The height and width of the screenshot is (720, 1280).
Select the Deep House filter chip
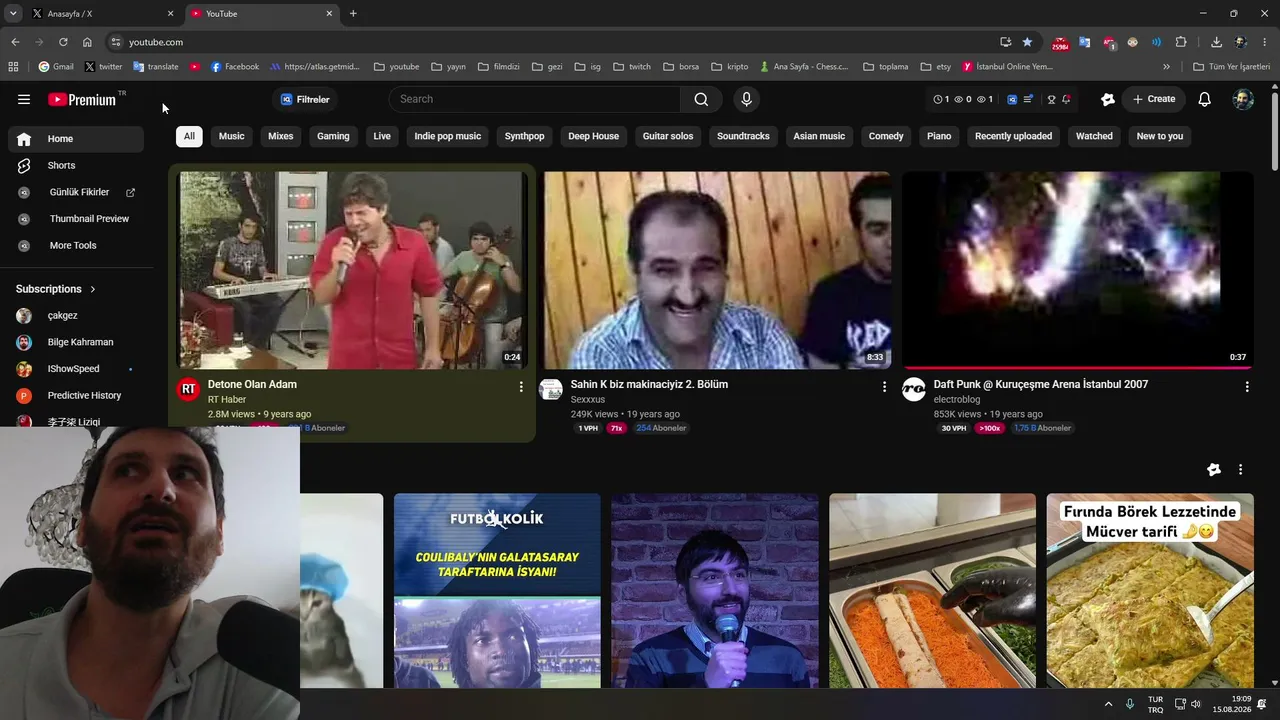[x=594, y=136]
